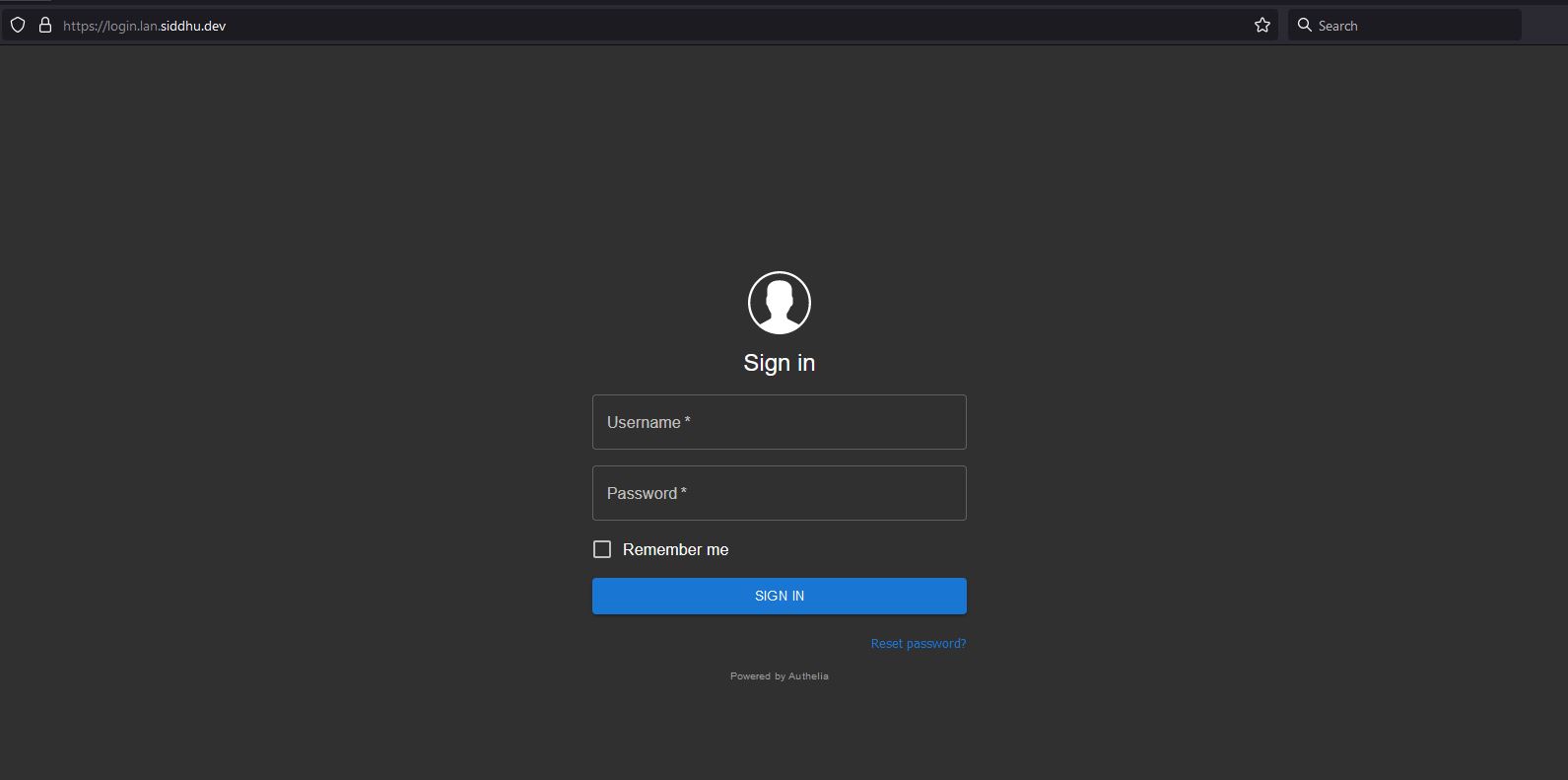Focus the Password input field
Image resolution: width=1568 pixels, height=780 pixels.
(x=780, y=493)
